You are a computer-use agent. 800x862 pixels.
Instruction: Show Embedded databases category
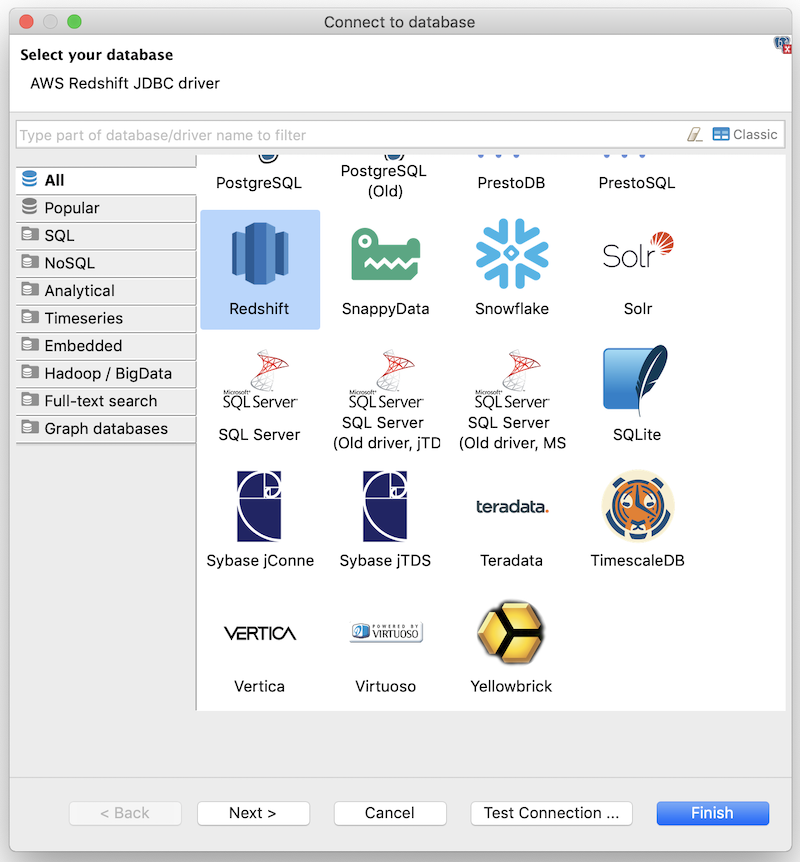(106, 345)
